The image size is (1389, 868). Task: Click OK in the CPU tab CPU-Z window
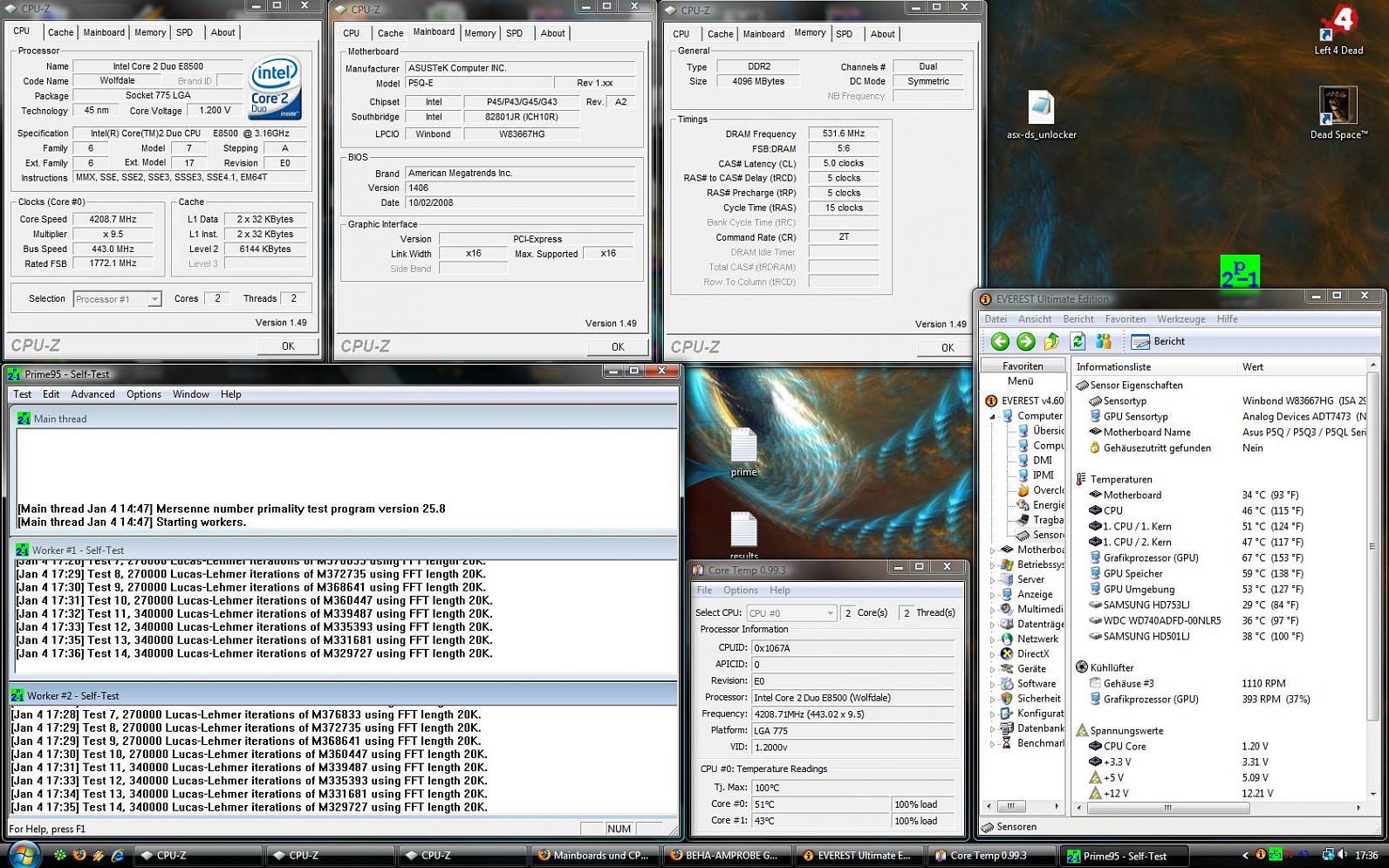point(288,346)
